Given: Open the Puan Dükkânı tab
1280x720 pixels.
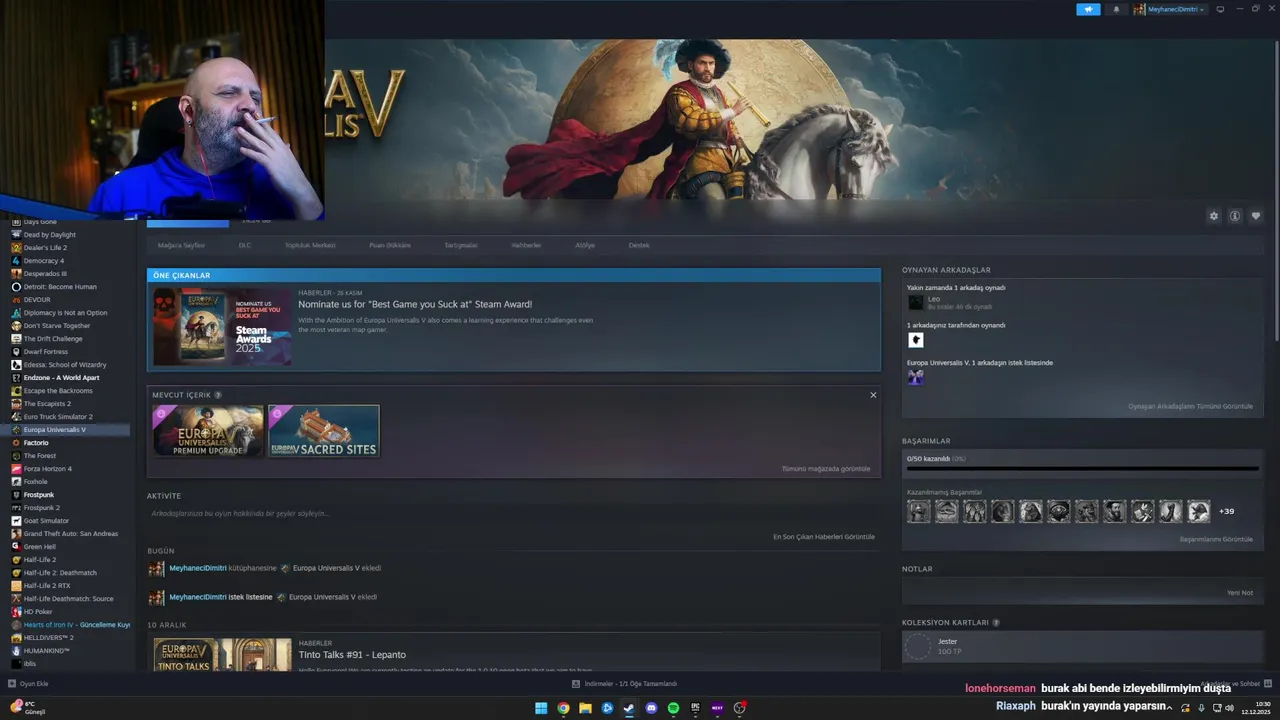Looking at the screenshot, I should click(x=390, y=245).
